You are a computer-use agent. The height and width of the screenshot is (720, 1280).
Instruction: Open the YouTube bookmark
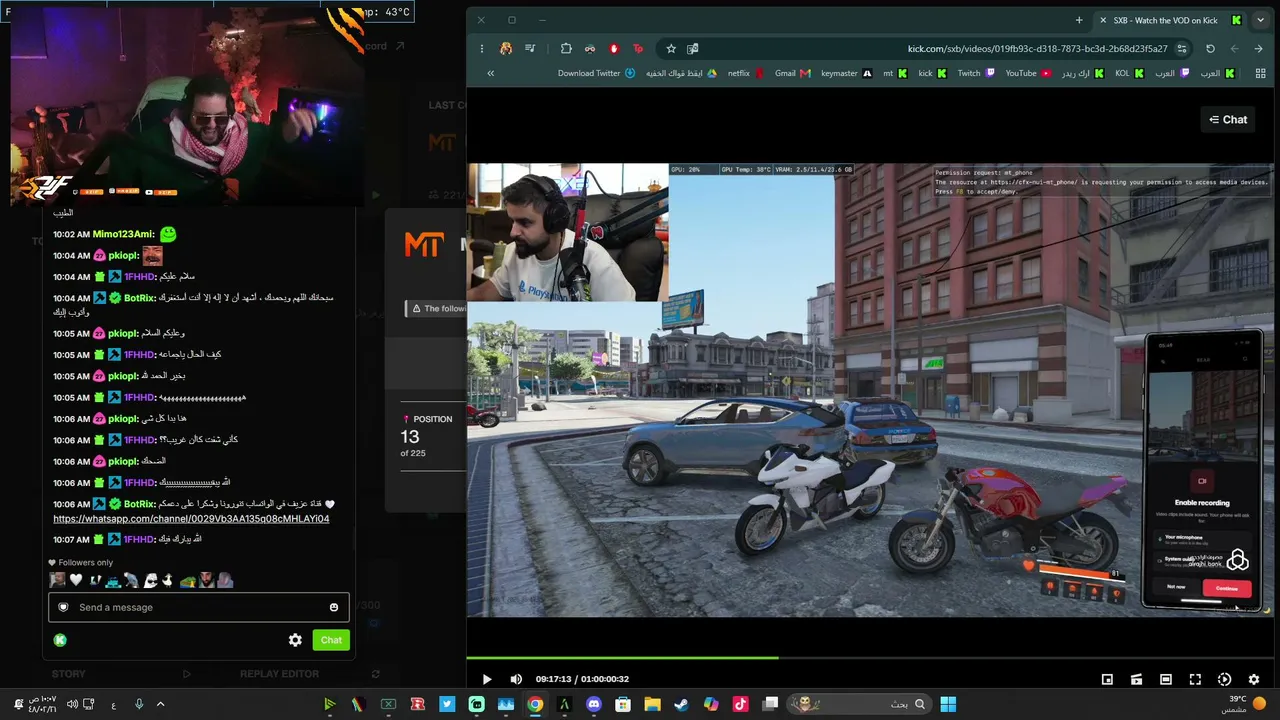tap(1028, 73)
